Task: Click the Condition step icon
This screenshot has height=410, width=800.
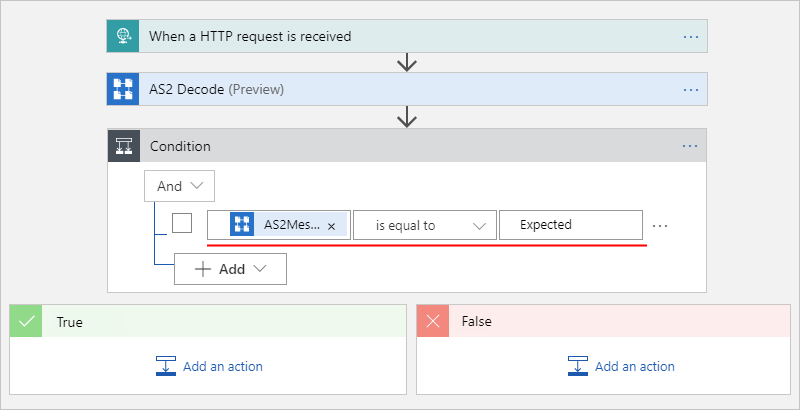Action: pyautogui.click(x=123, y=146)
